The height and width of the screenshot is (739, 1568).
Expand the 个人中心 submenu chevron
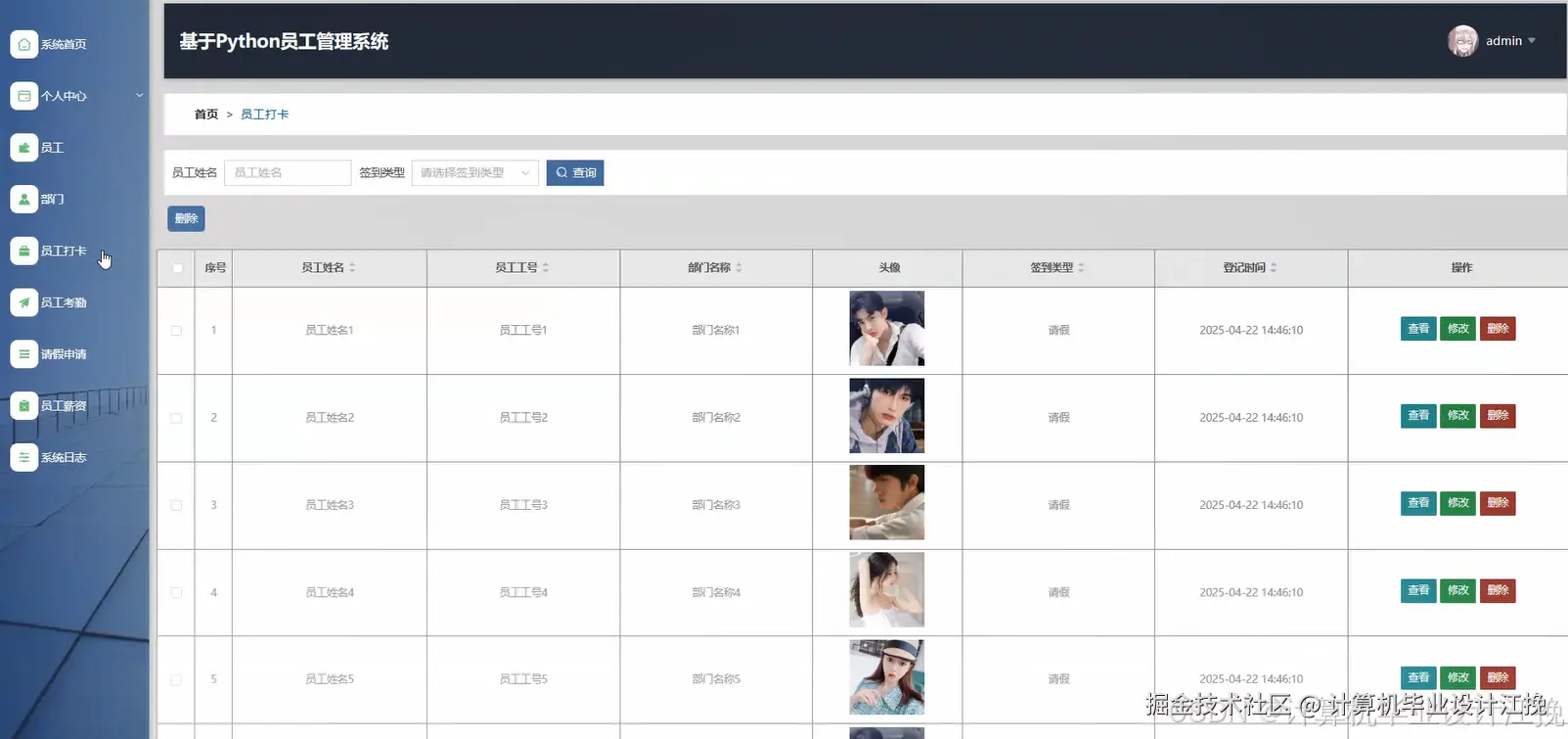point(139,96)
